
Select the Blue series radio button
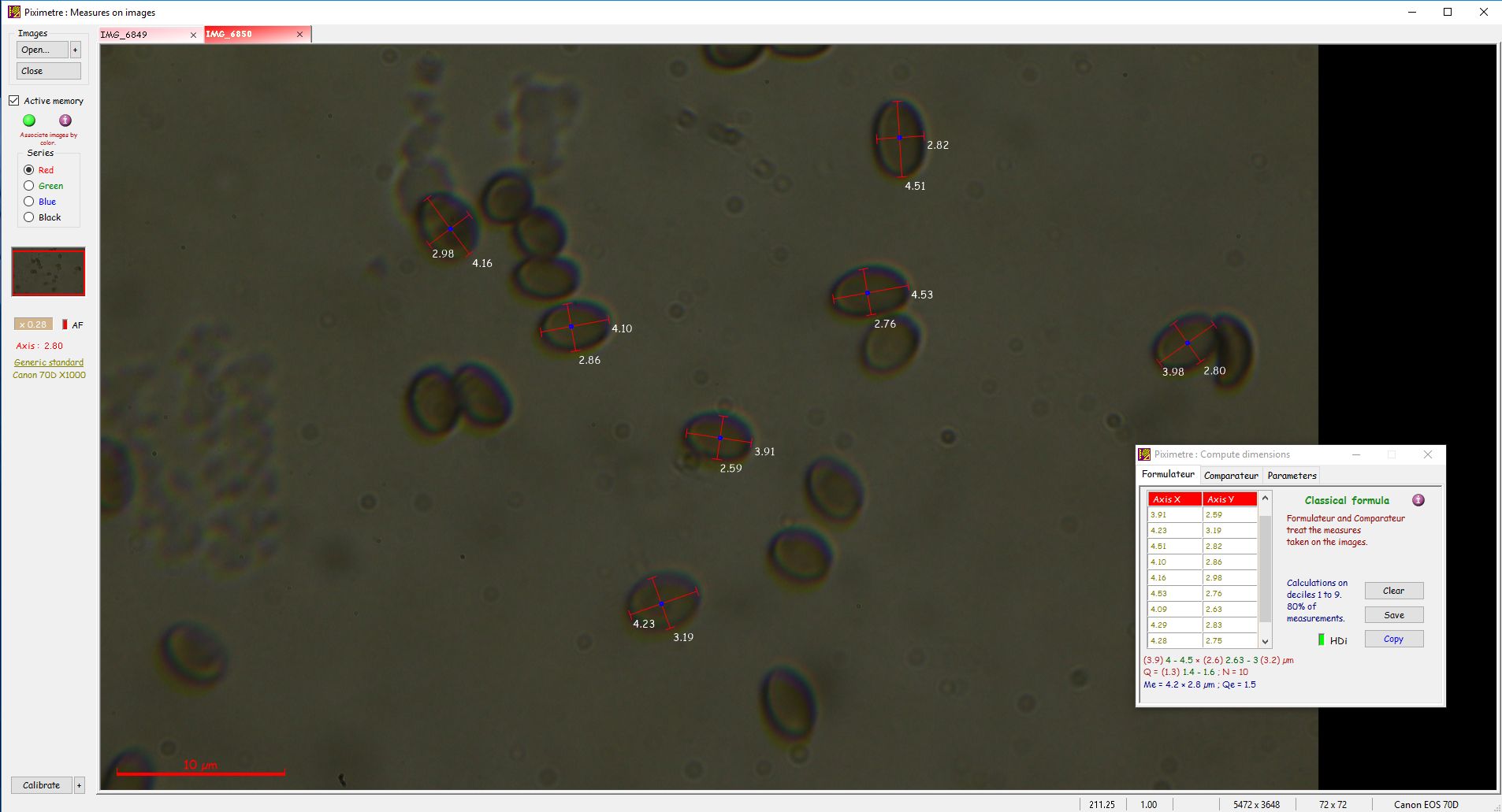[29, 202]
